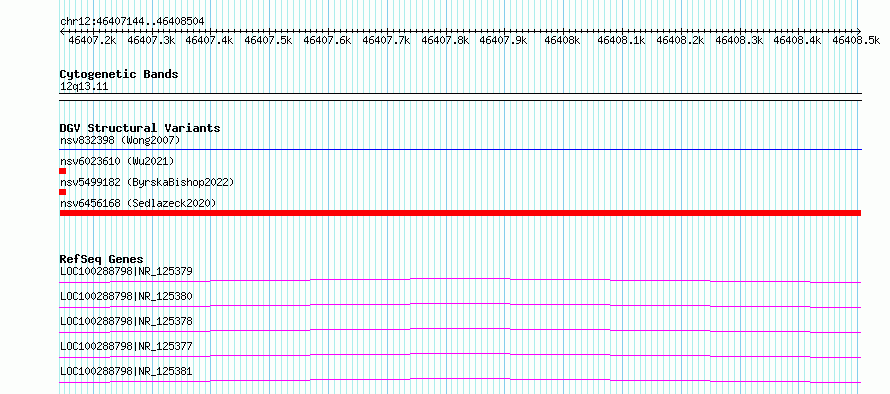Click the 46407.5k ruler tick label
The width and height of the screenshot is (890, 394).
[x=268, y=40]
